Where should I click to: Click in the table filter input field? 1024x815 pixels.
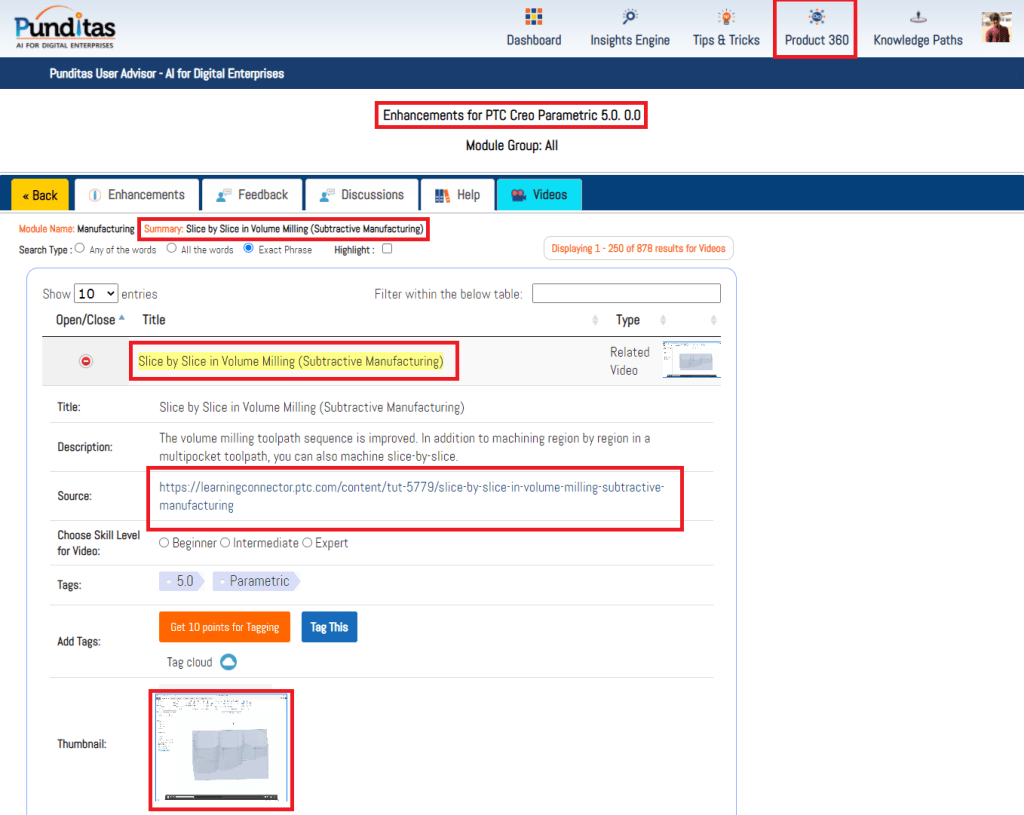(x=626, y=294)
